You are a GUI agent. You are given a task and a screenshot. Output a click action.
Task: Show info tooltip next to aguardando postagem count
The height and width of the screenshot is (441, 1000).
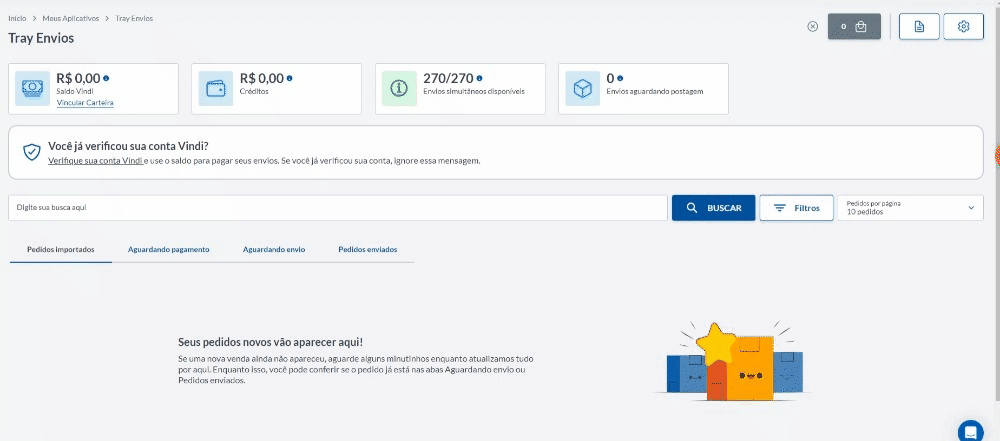pos(620,78)
